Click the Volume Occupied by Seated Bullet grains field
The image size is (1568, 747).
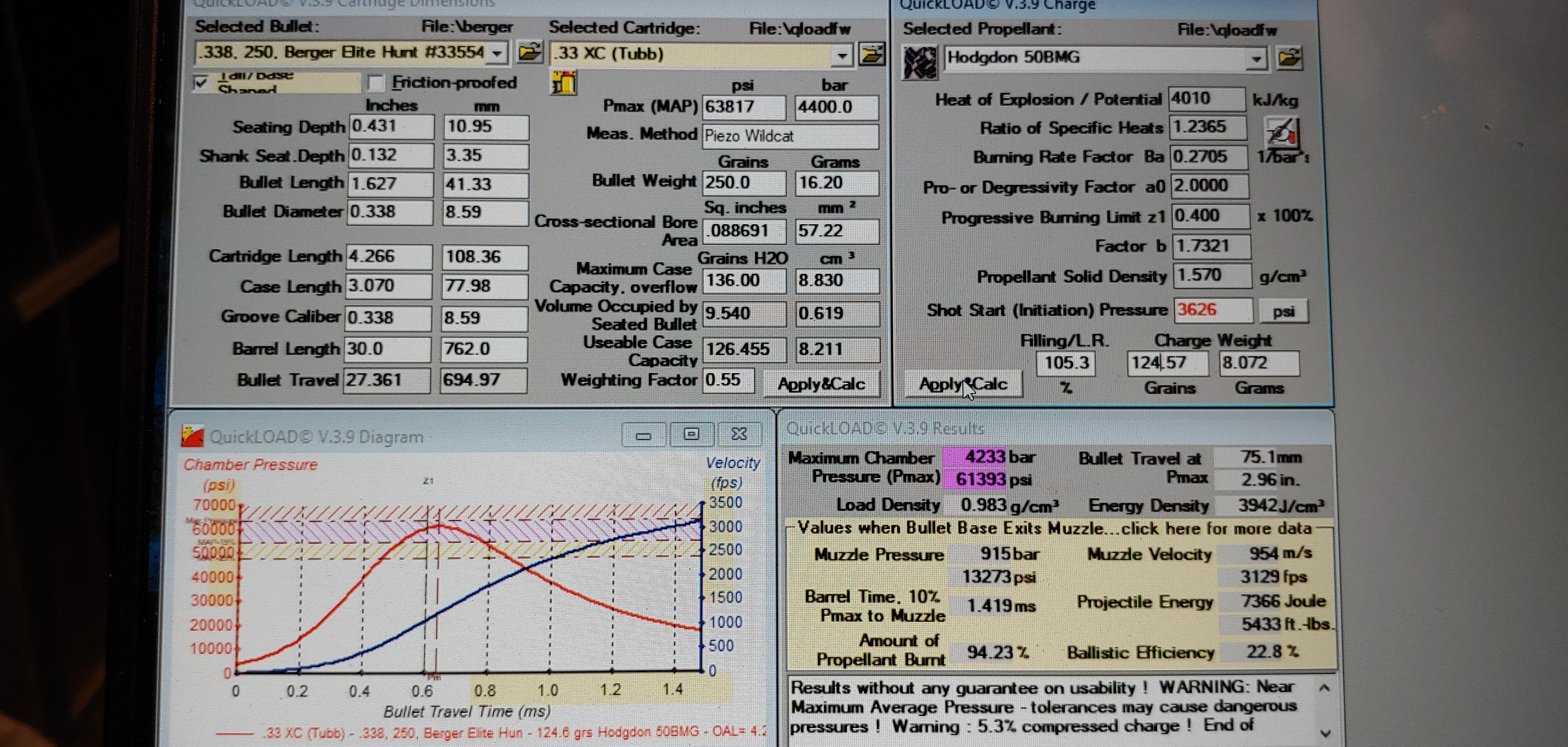click(744, 314)
